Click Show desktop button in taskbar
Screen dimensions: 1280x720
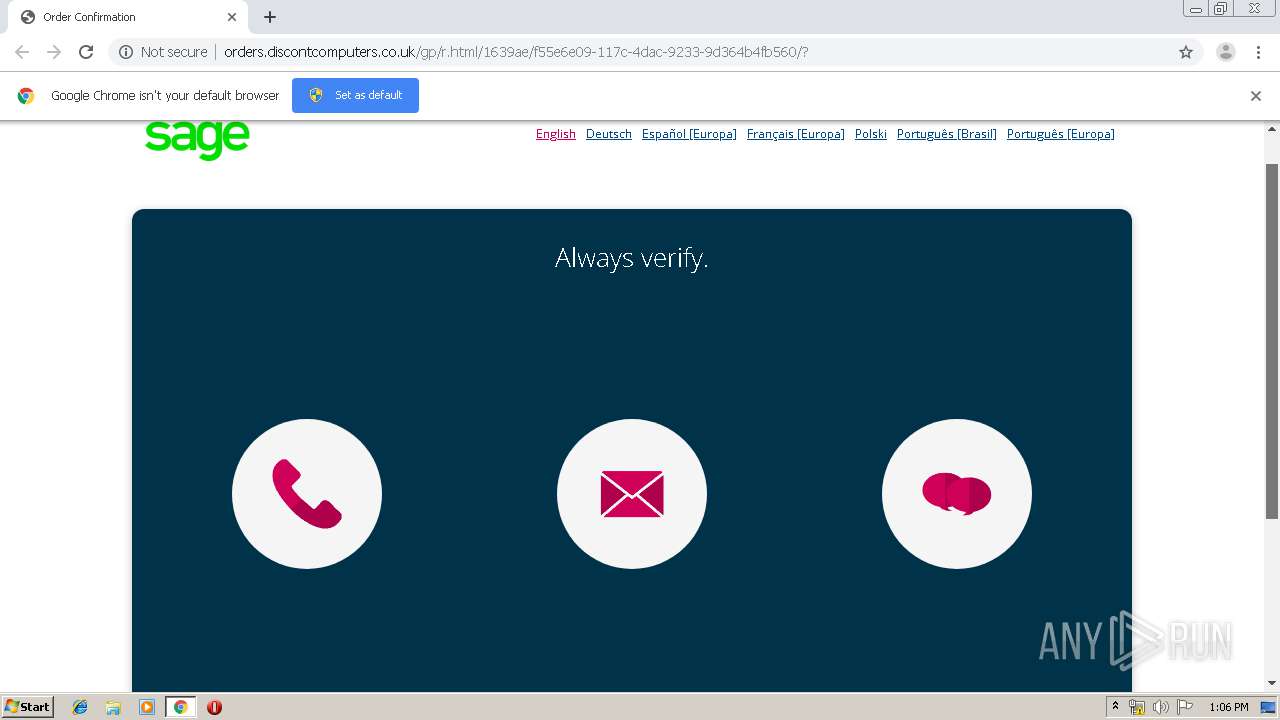point(1268,707)
